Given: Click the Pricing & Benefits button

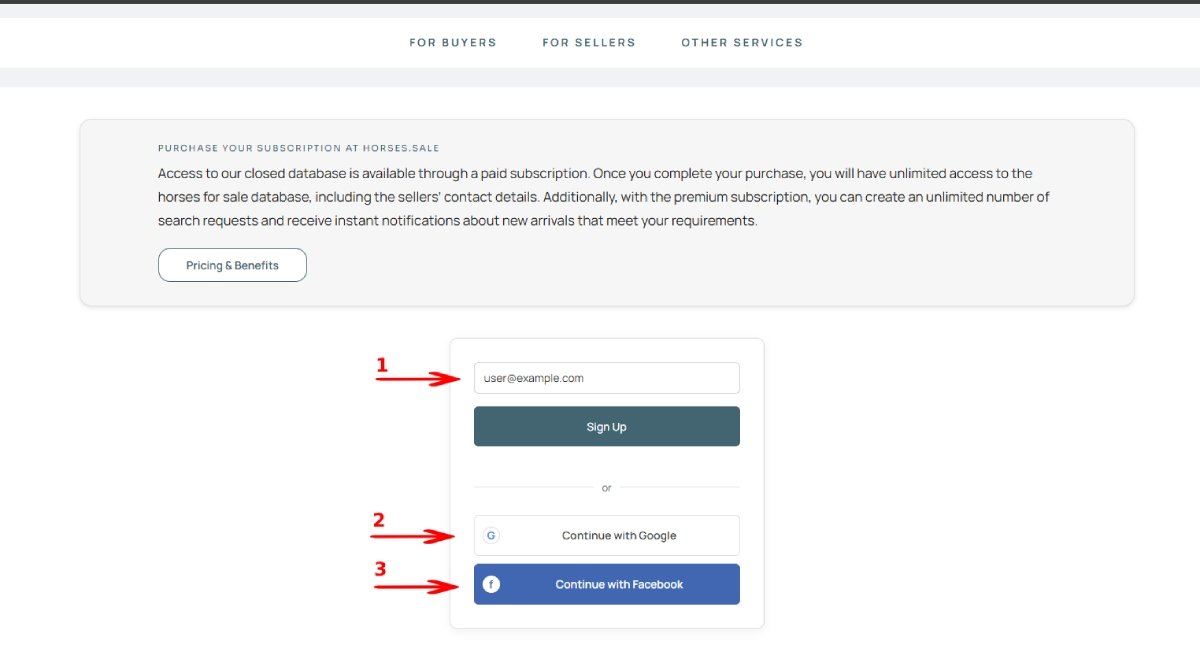Looking at the screenshot, I should 232,266.
